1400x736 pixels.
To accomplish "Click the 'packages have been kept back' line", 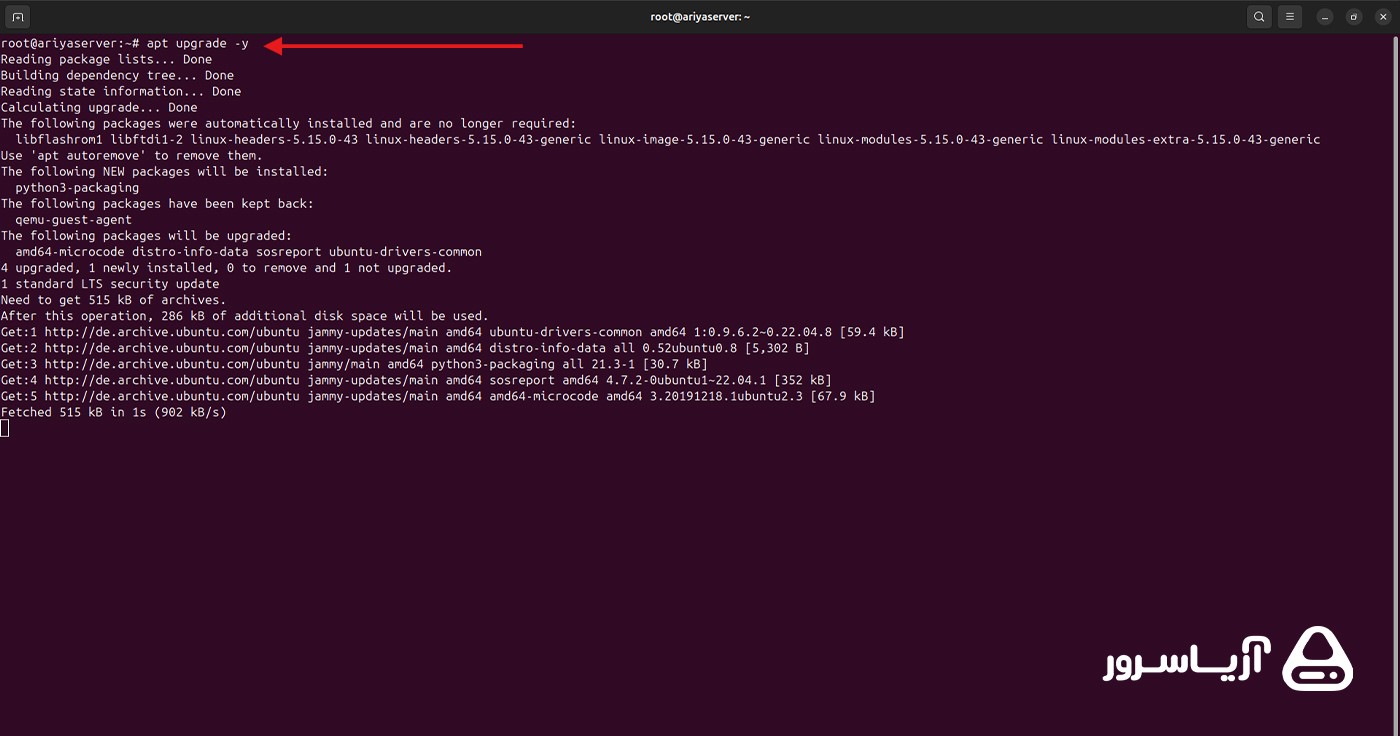I will [x=157, y=203].
